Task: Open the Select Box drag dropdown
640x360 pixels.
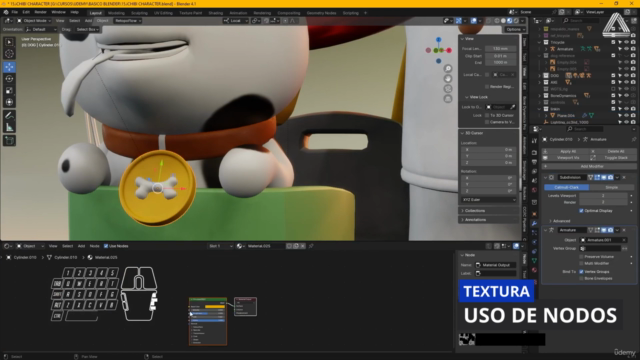Action: [87, 29]
